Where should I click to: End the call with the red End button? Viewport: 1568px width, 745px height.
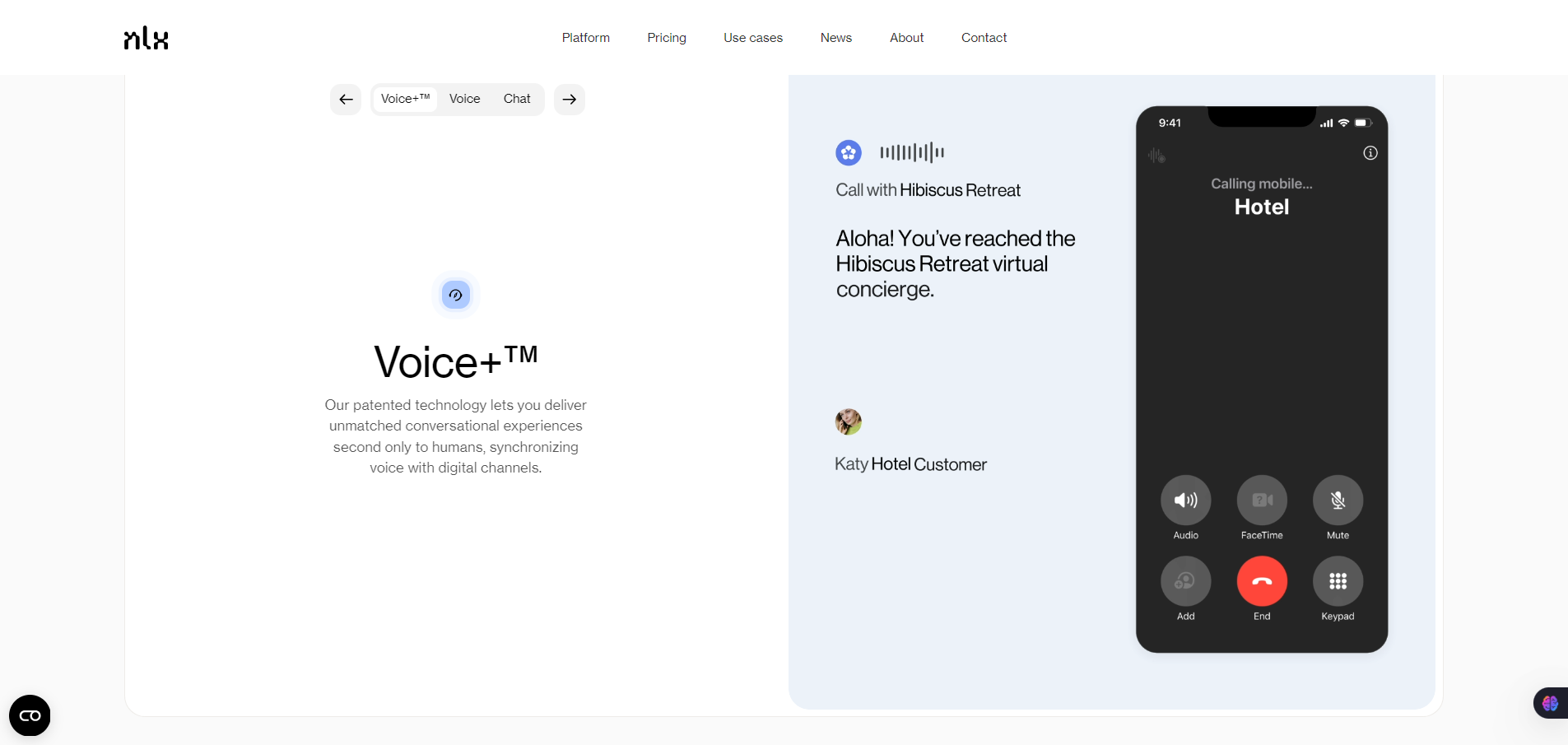coord(1261,581)
